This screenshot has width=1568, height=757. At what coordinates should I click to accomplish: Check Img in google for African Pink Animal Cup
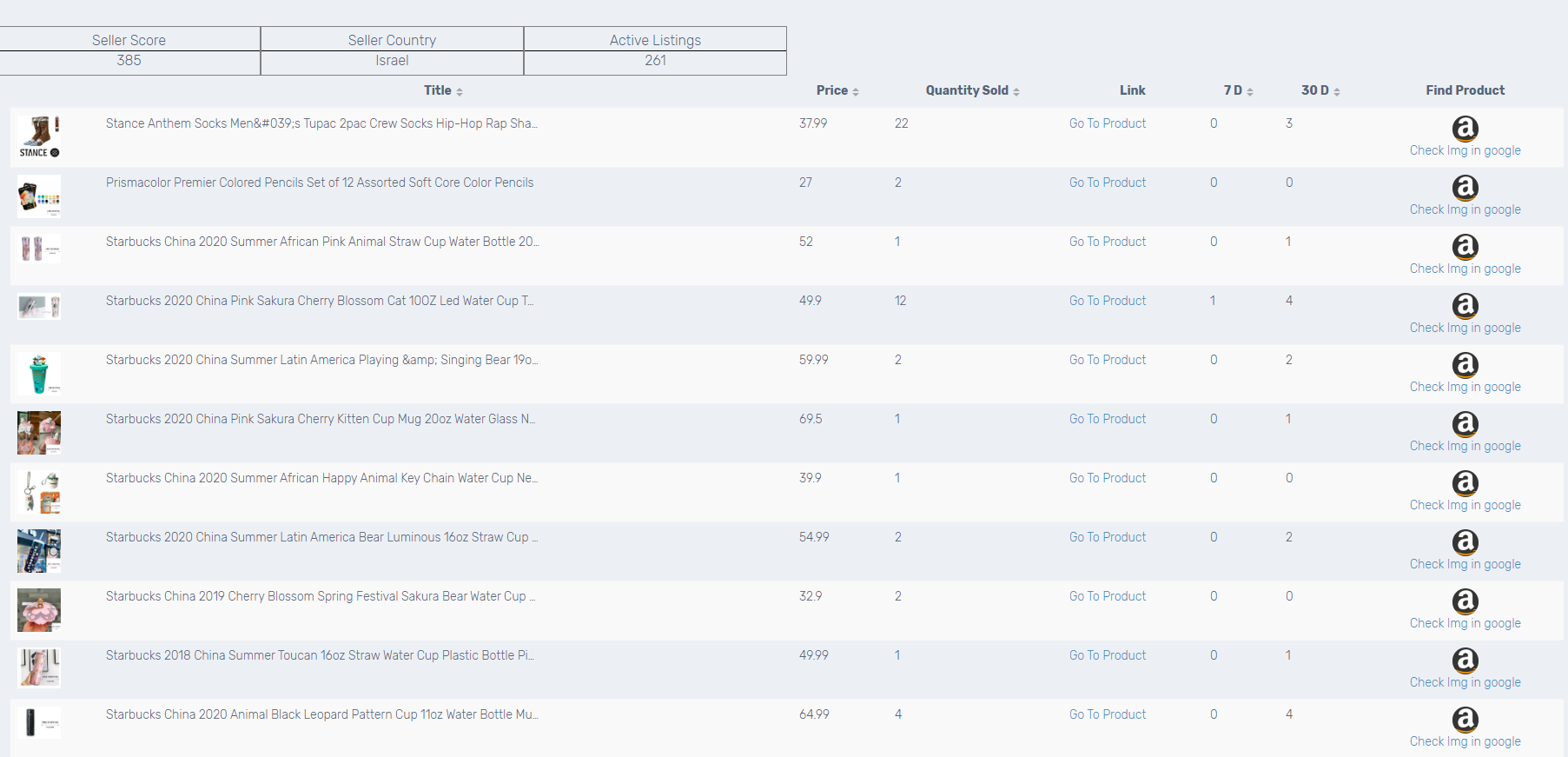(1465, 269)
